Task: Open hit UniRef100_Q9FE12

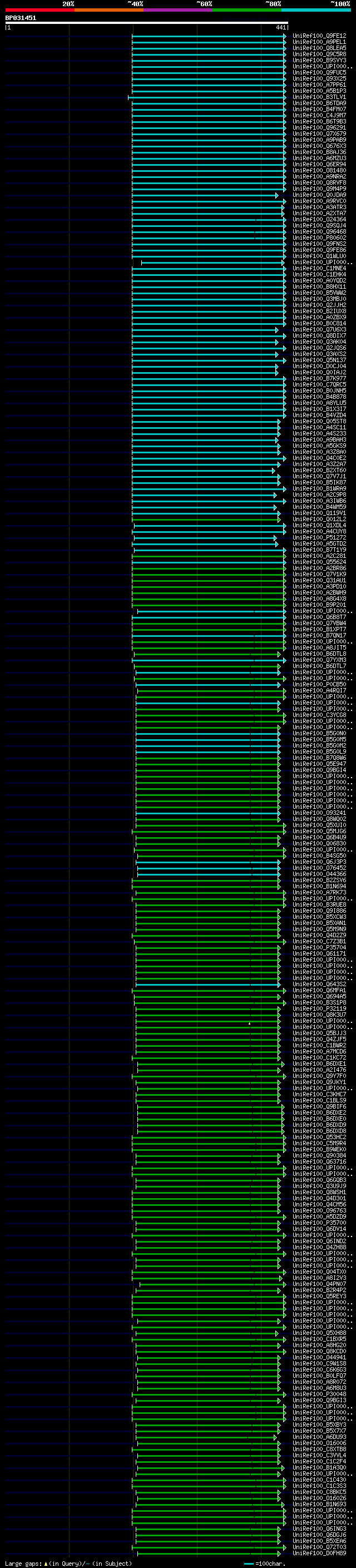Action: tap(319, 36)
